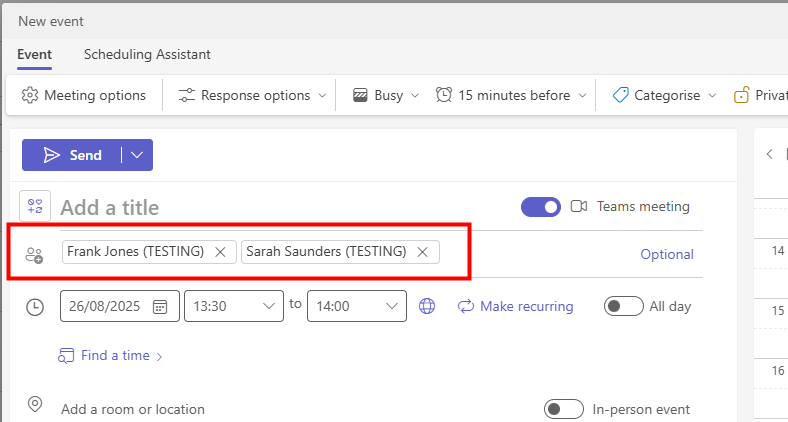Click the location pin icon
This screenshot has height=422, width=788.
(35, 405)
